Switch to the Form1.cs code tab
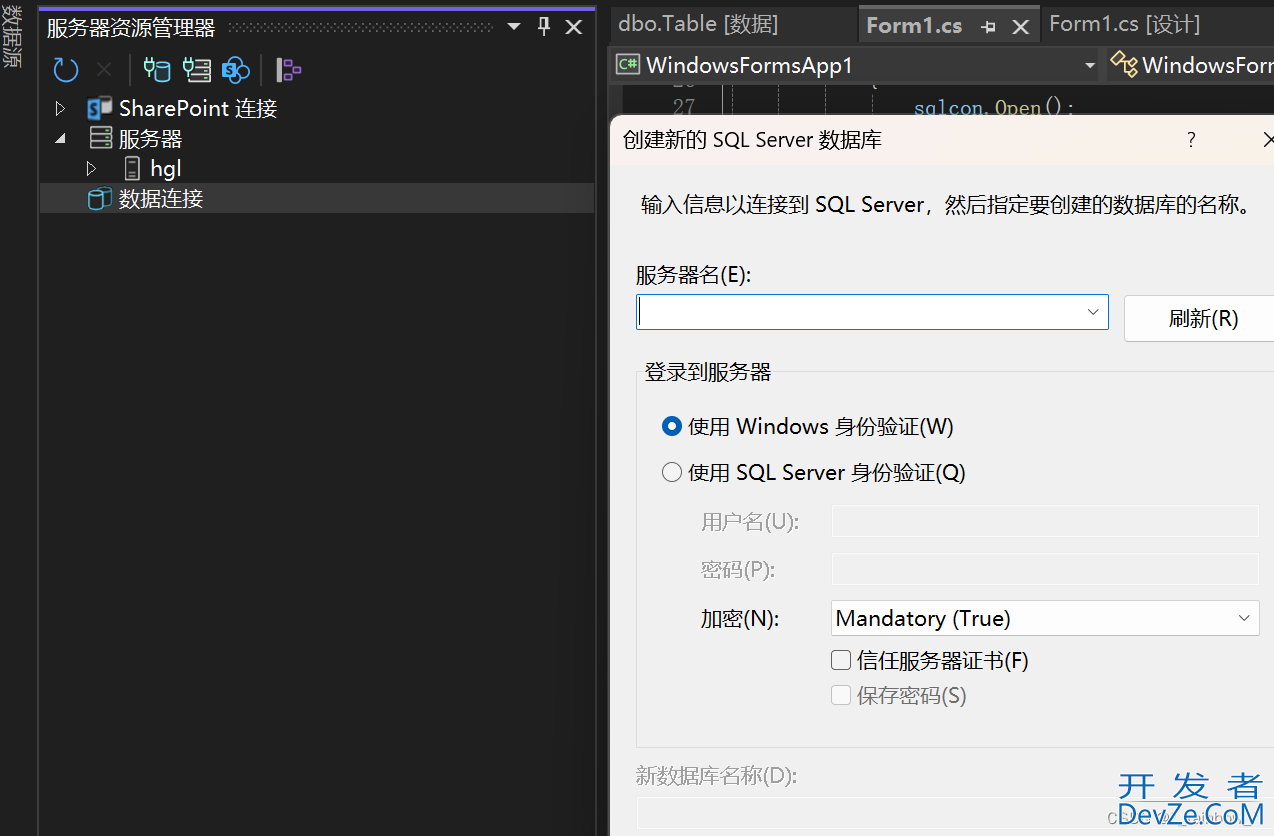 pos(914,26)
